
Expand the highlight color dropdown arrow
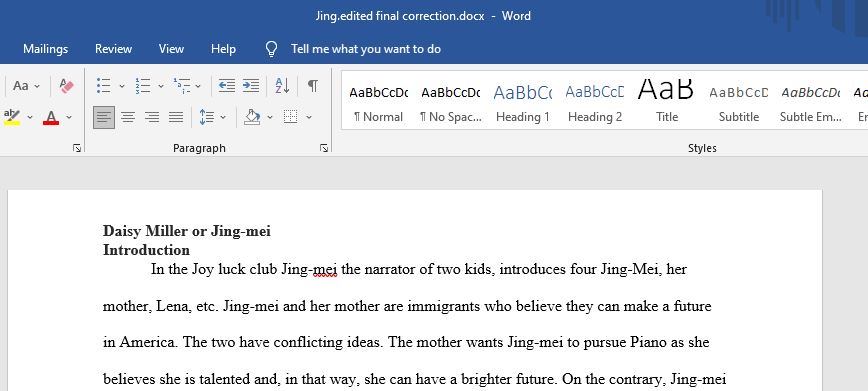point(30,117)
